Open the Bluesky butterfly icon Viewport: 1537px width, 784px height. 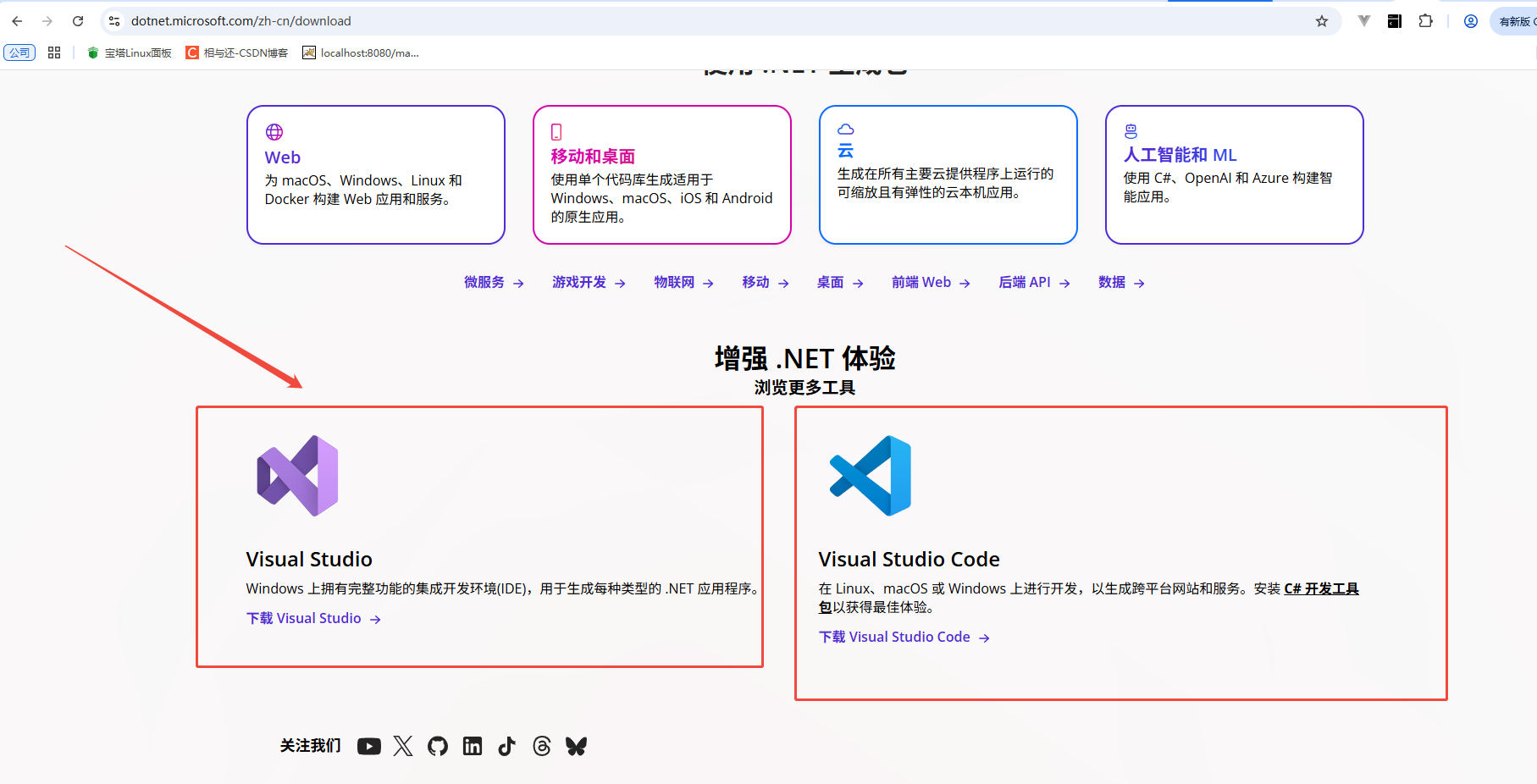tap(577, 746)
